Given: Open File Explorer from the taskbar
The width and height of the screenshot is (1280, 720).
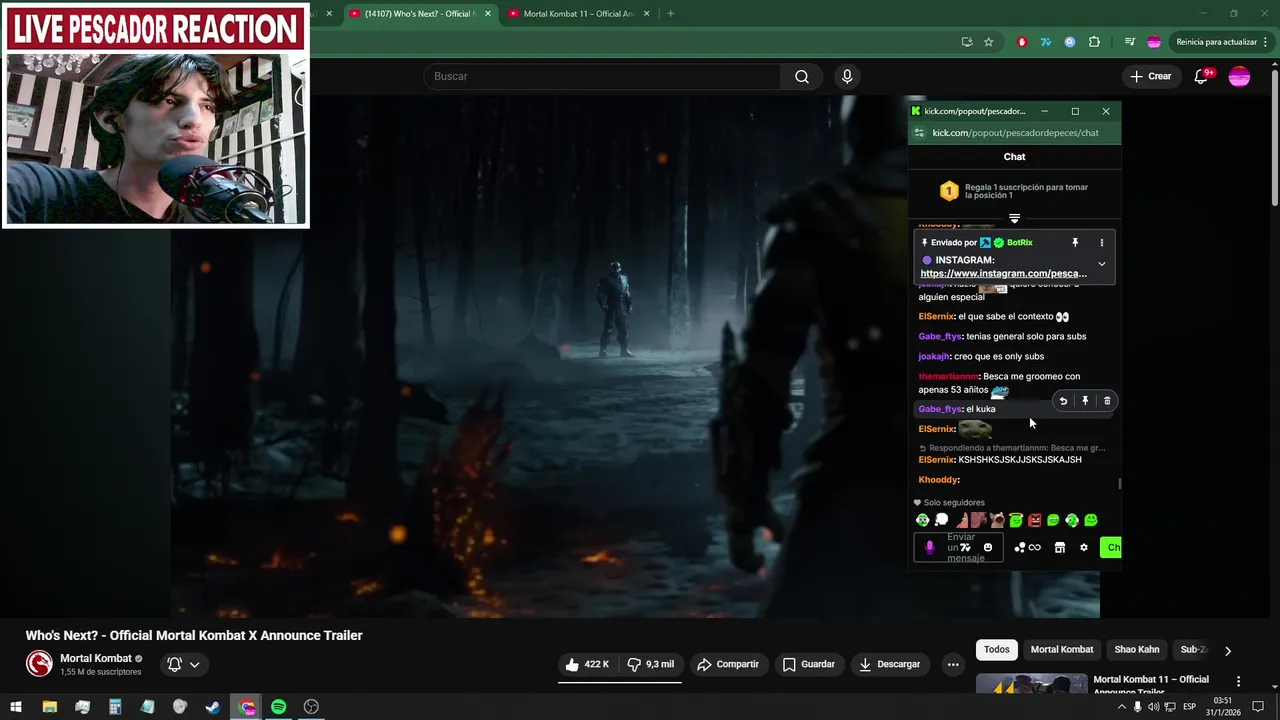Looking at the screenshot, I should coord(50,707).
